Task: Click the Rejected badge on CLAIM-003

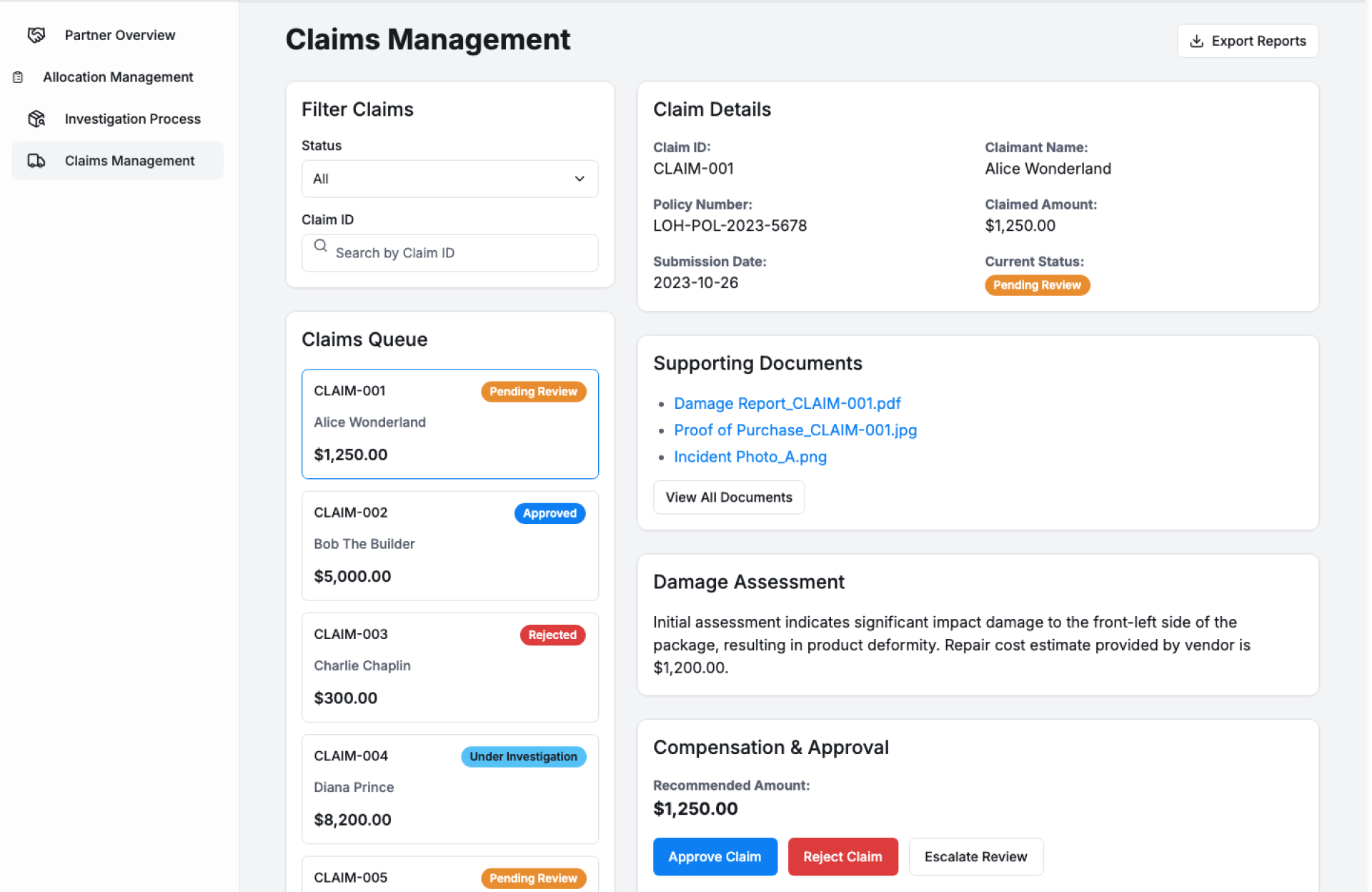Action: (x=552, y=635)
